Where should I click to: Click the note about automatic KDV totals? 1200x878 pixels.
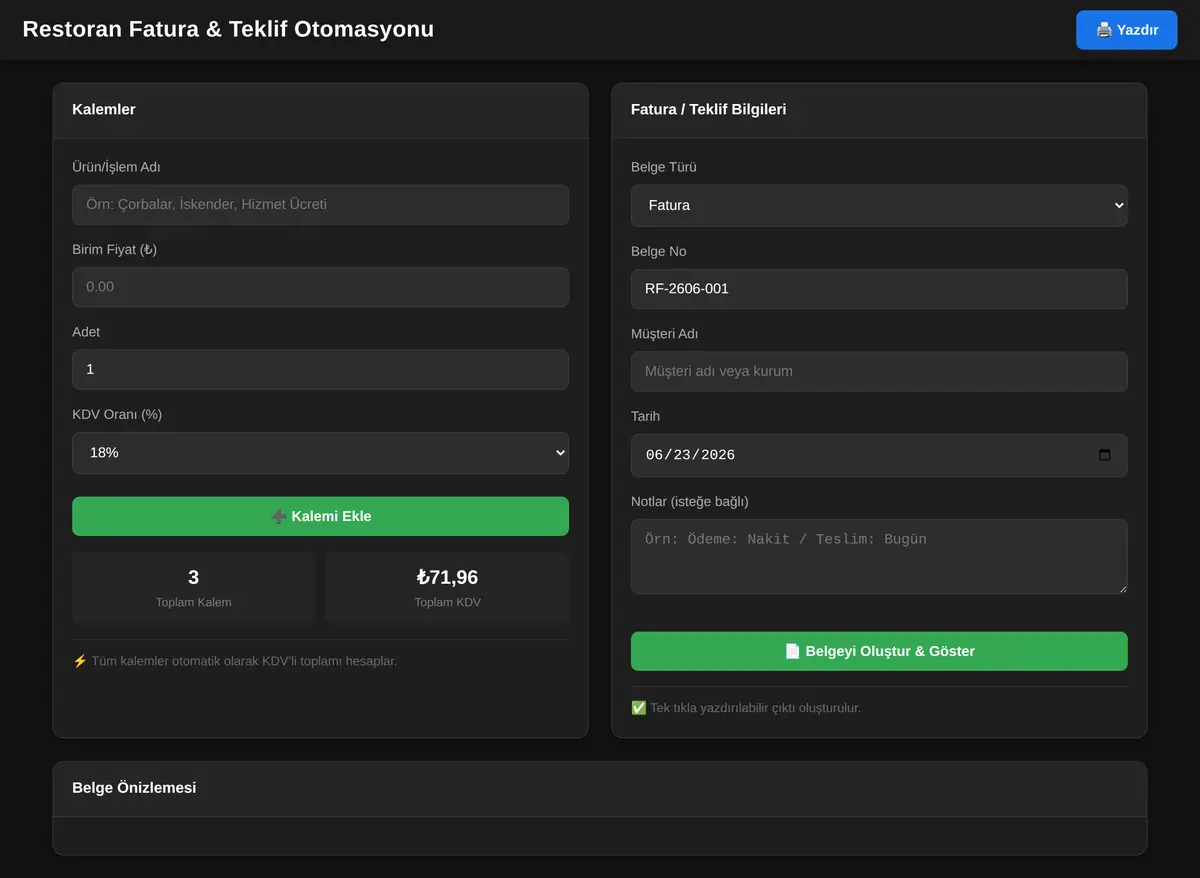click(x=235, y=661)
